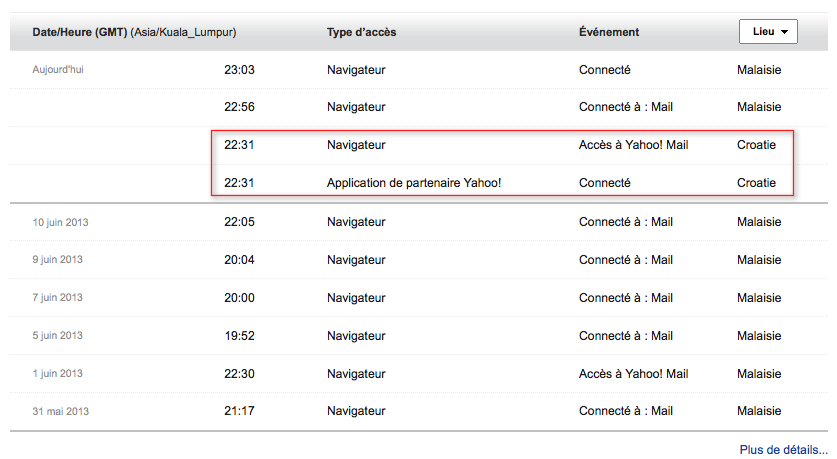Click the Événement column header
Image resolution: width=837 pixels, height=459 pixels.
[609, 32]
